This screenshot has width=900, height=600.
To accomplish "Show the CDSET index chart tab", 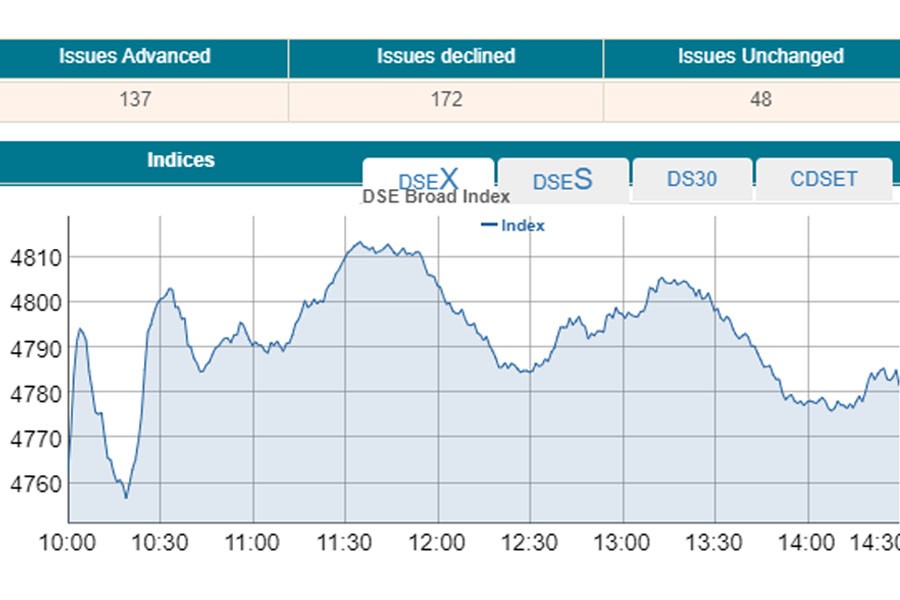I will (824, 179).
